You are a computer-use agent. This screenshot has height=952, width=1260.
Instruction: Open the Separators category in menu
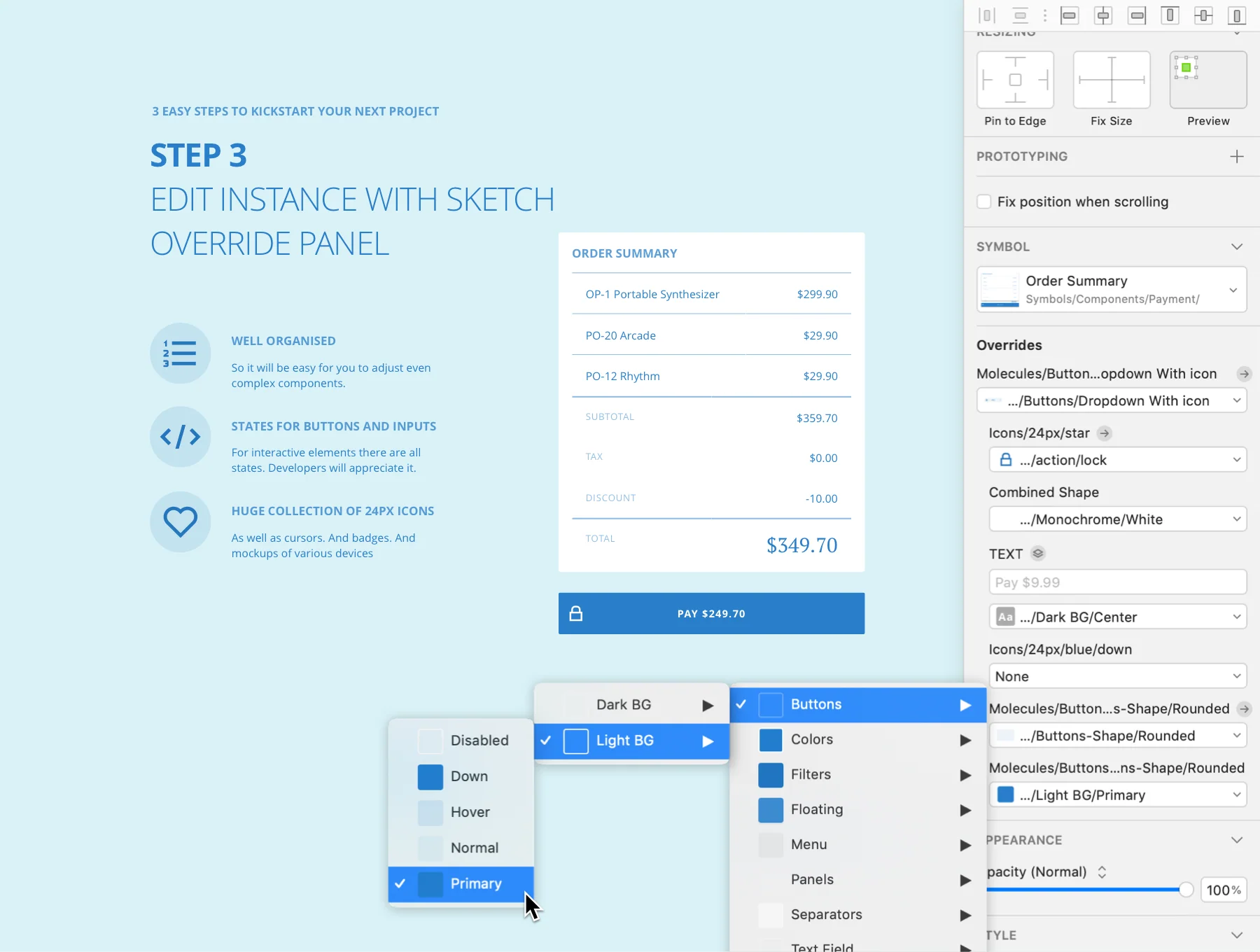[x=857, y=915]
